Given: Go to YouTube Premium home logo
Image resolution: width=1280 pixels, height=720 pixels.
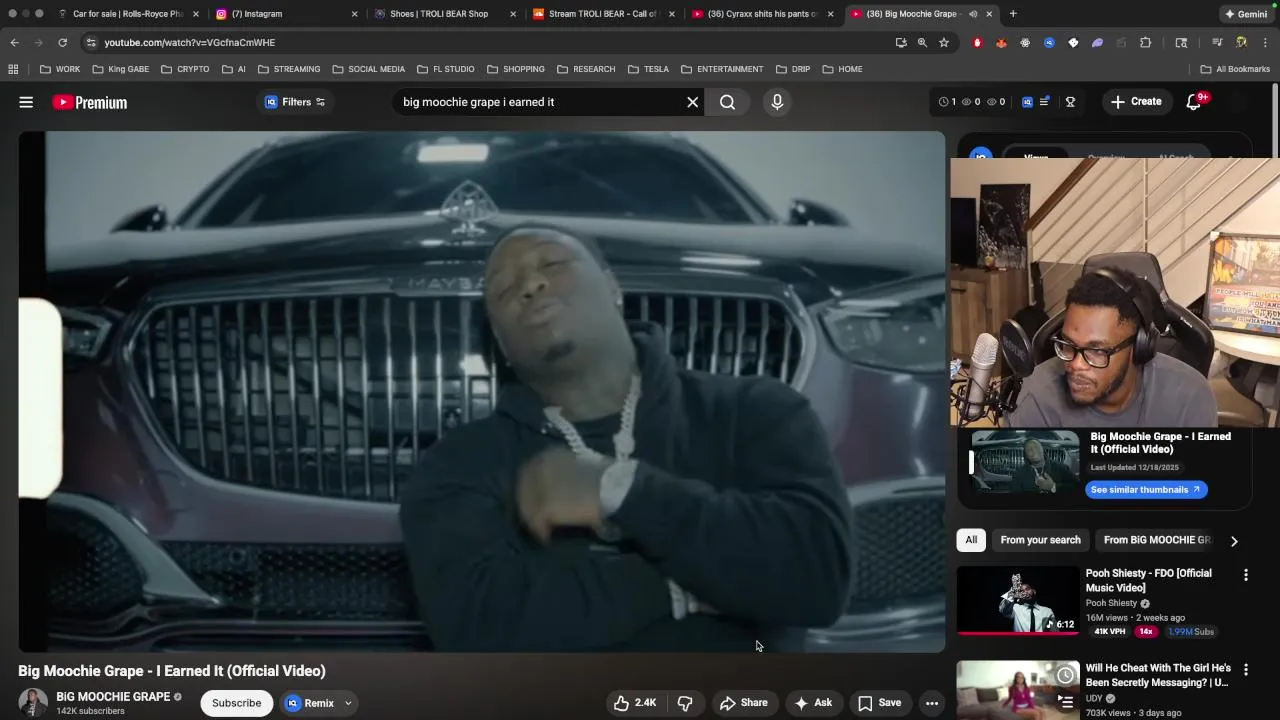Looking at the screenshot, I should pyautogui.click(x=90, y=102).
